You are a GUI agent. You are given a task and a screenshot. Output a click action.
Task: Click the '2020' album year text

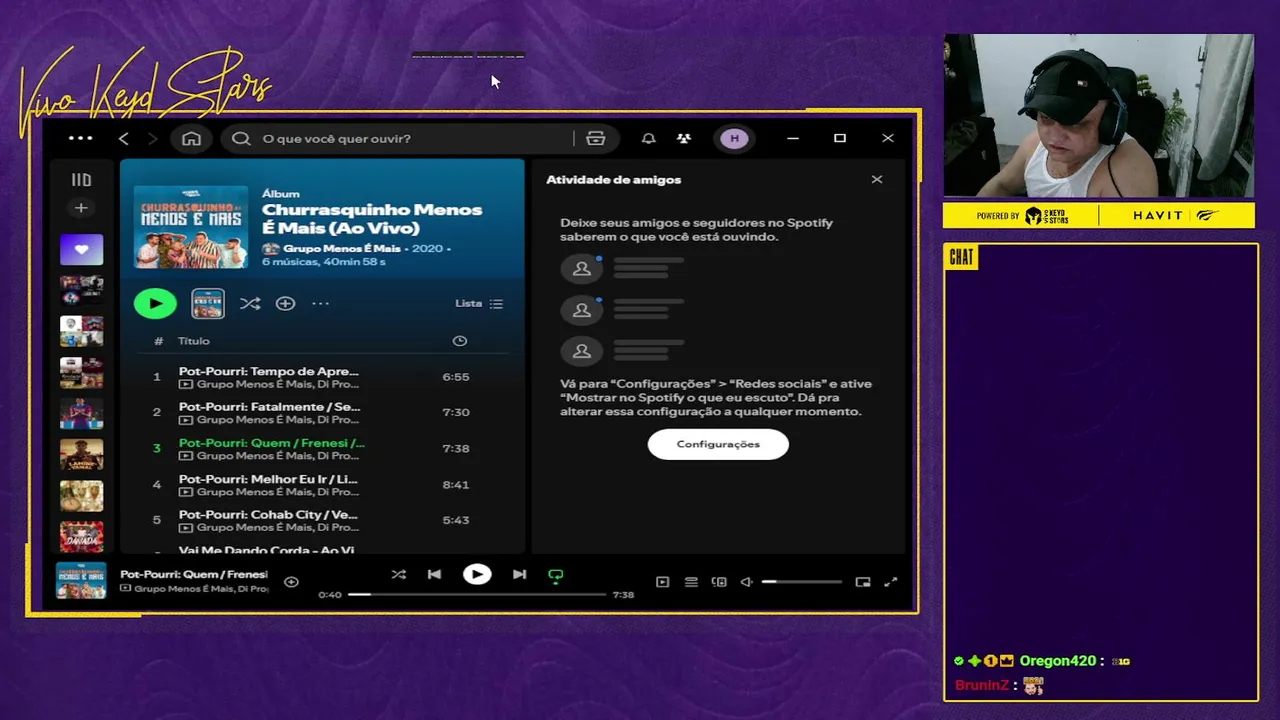point(427,248)
